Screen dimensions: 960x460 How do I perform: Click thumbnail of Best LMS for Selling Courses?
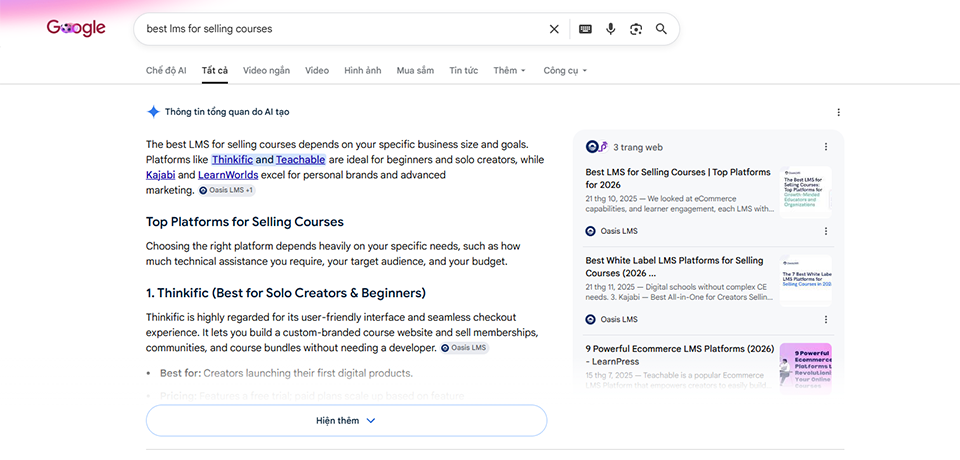point(806,192)
